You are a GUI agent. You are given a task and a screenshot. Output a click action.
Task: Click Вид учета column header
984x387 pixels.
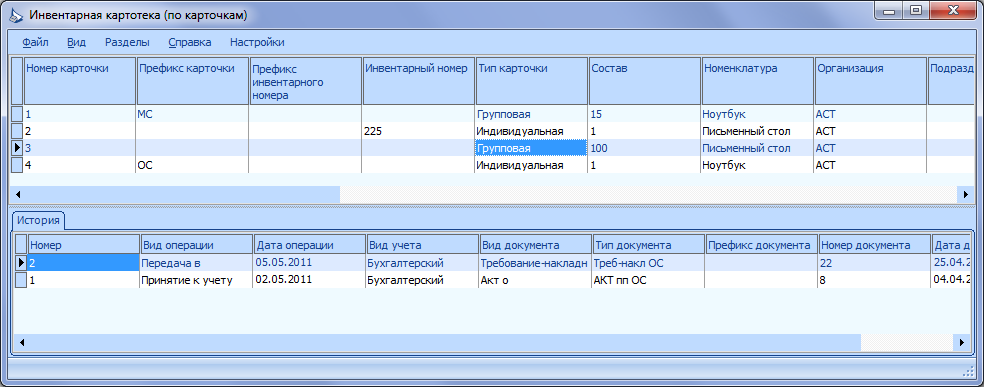tap(422, 245)
